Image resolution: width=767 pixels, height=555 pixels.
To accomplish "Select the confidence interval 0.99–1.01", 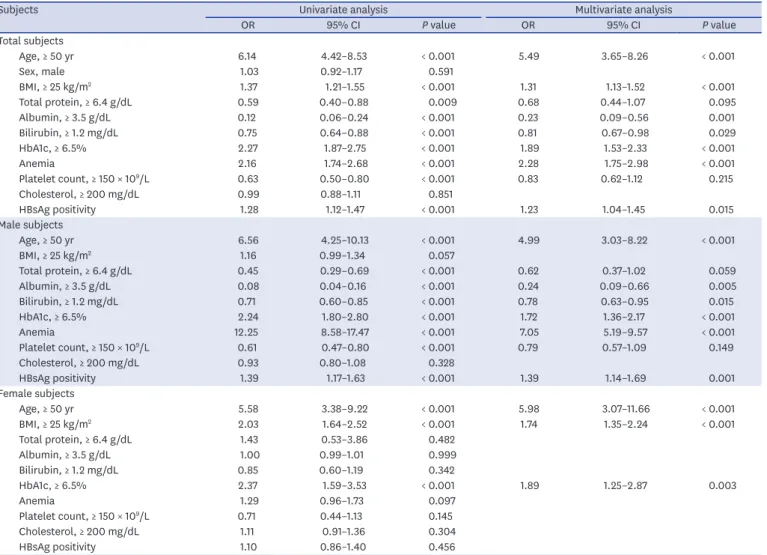I will click(x=341, y=455).
